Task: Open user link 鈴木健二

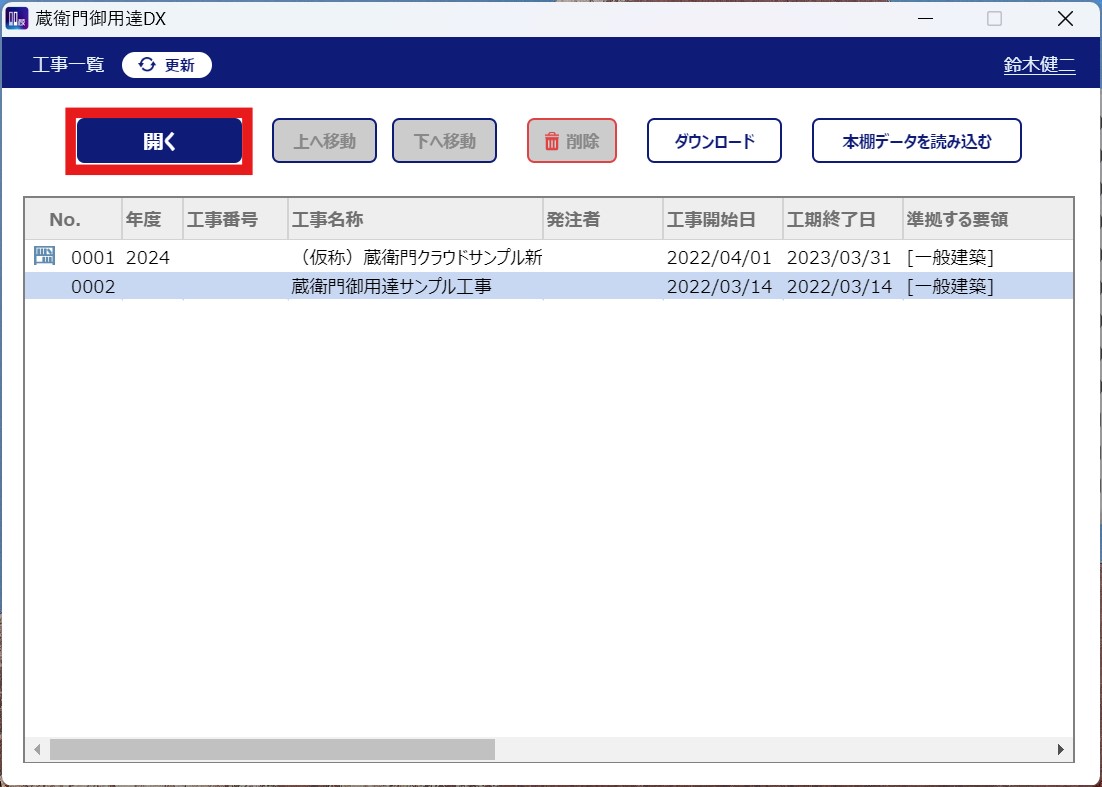Action: (1039, 65)
